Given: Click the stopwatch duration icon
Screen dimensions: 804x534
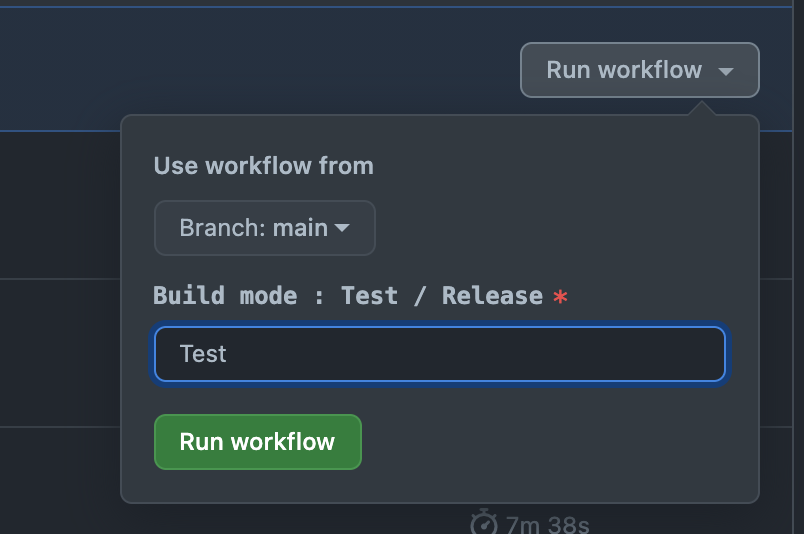Looking at the screenshot, I should 484,522.
